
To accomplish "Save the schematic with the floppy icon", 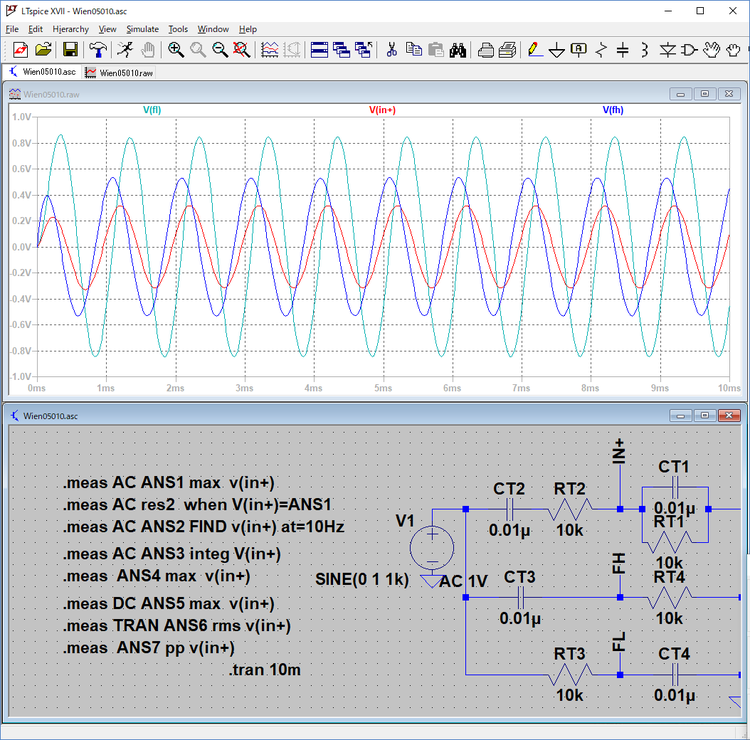I will 70,49.
